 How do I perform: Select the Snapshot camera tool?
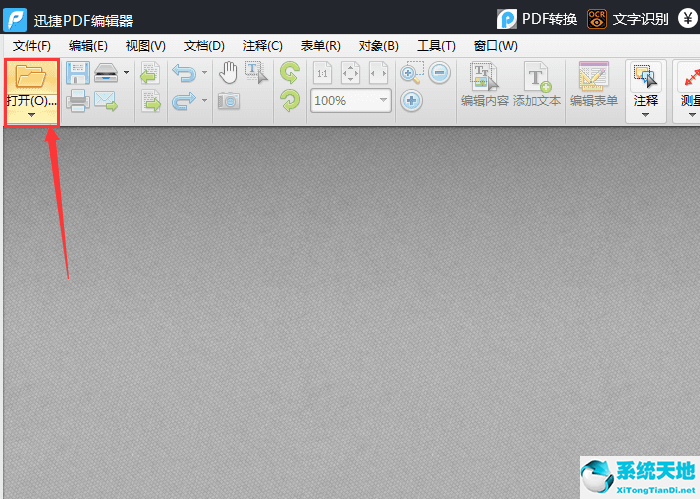pos(229,101)
